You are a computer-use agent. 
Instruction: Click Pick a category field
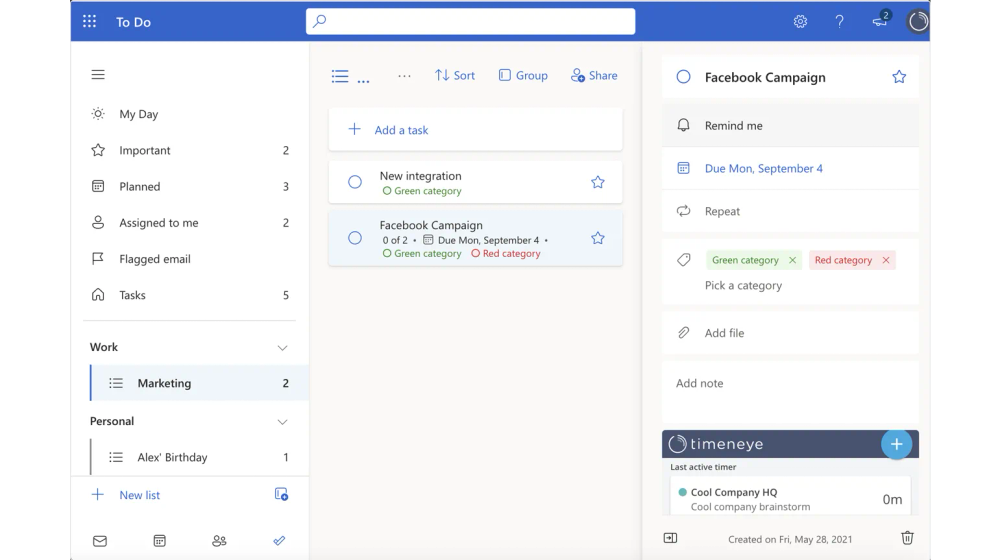pyautogui.click(x=743, y=285)
